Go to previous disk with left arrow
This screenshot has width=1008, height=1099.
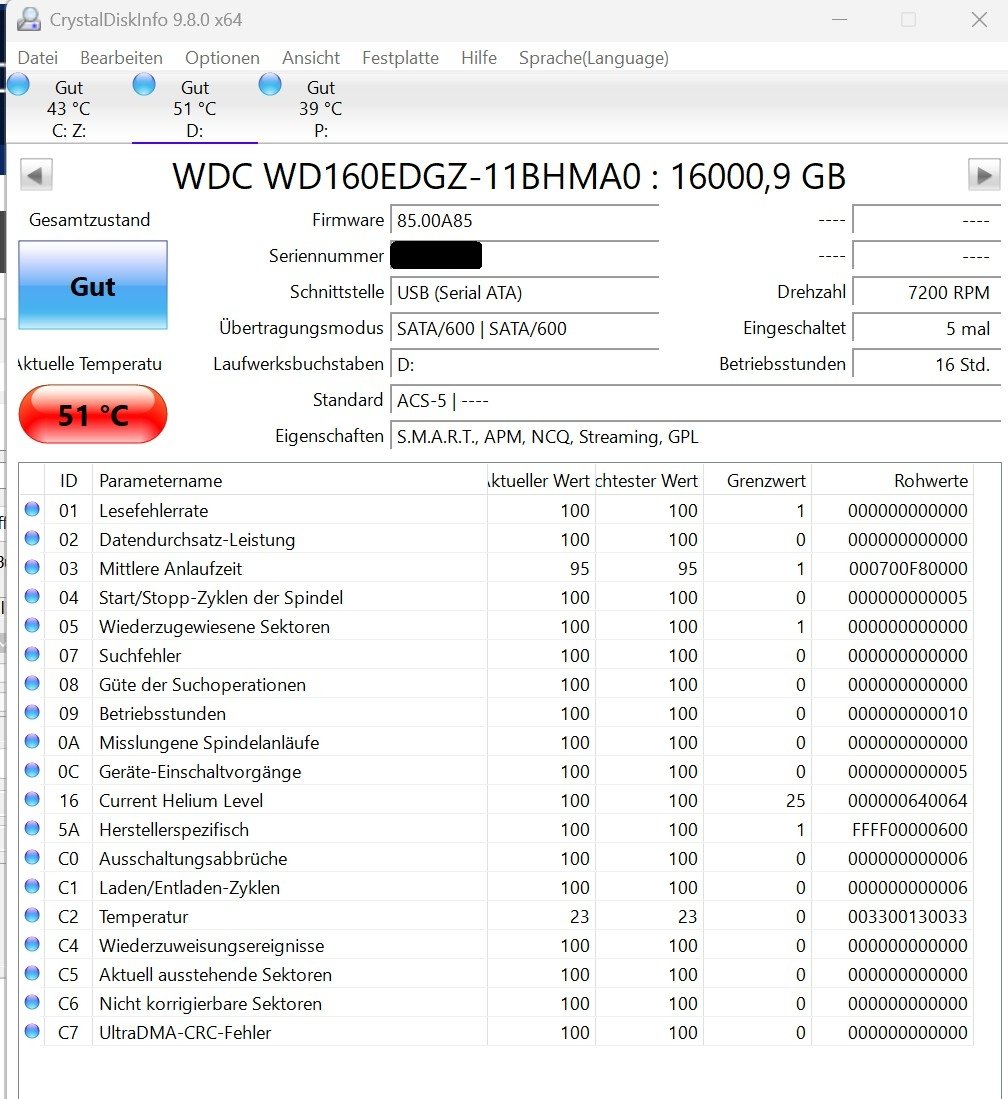pos(36,175)
